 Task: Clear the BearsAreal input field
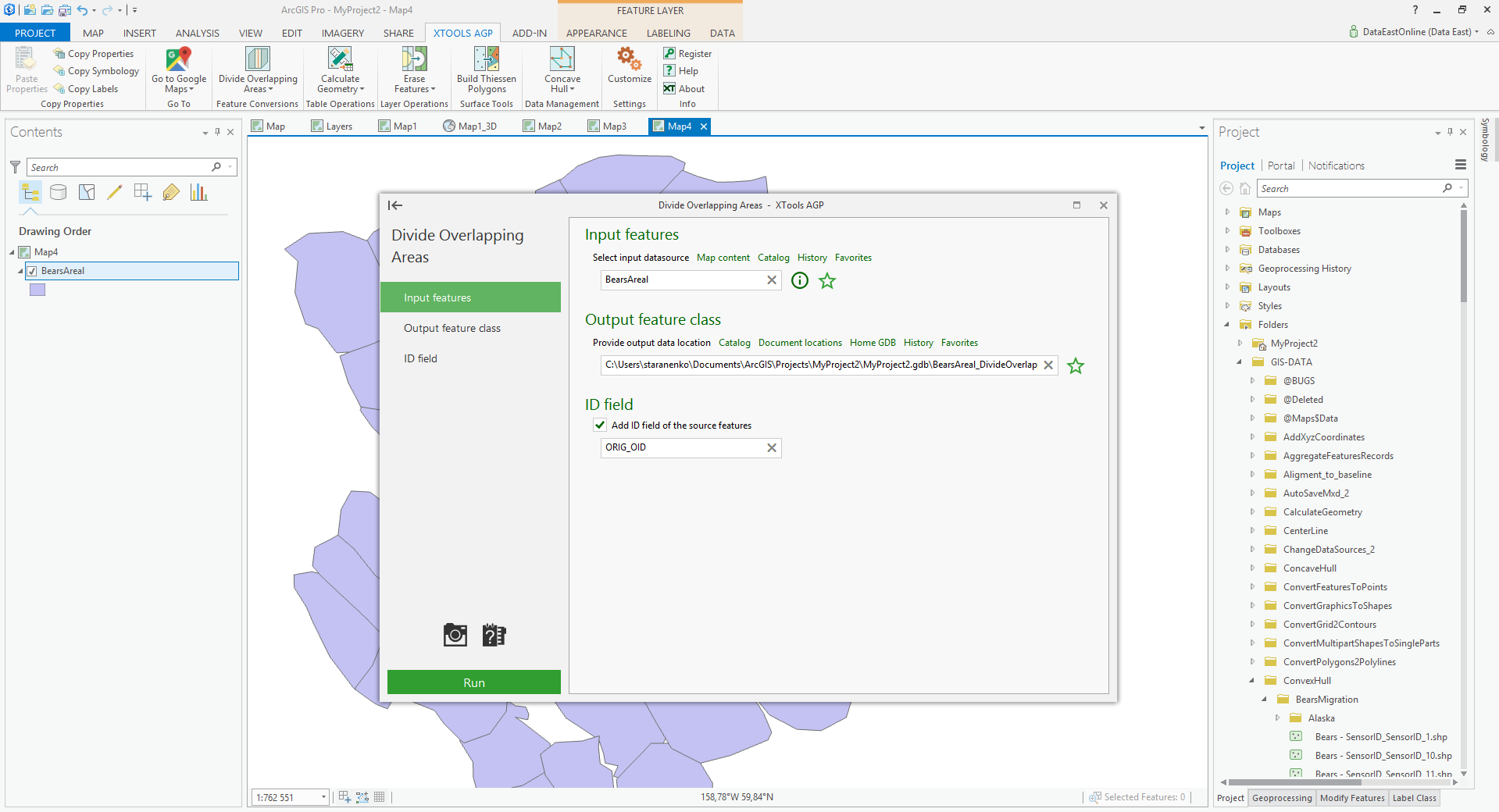[772, 280]
